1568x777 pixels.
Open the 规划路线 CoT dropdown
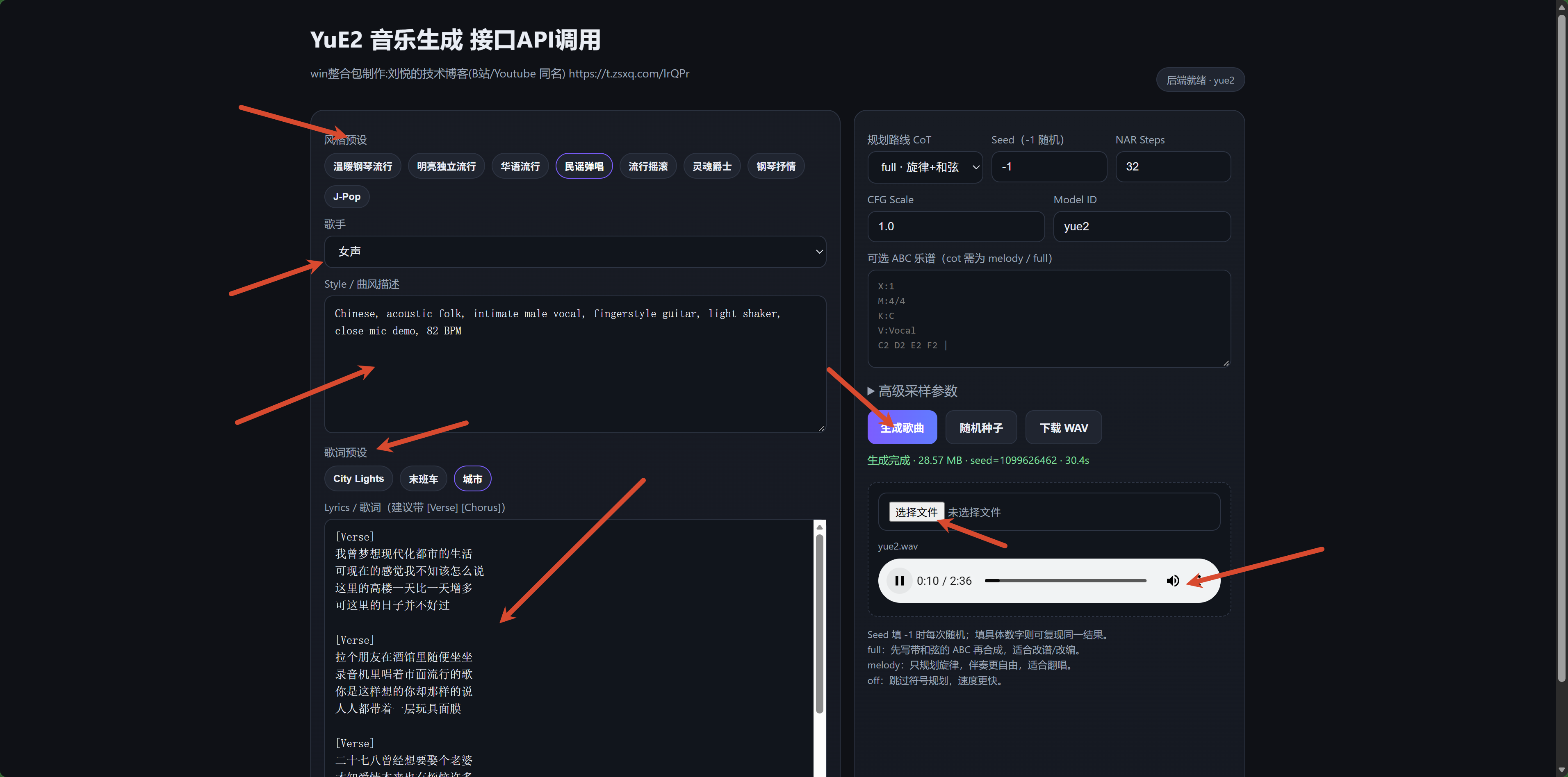click(925, 167)
